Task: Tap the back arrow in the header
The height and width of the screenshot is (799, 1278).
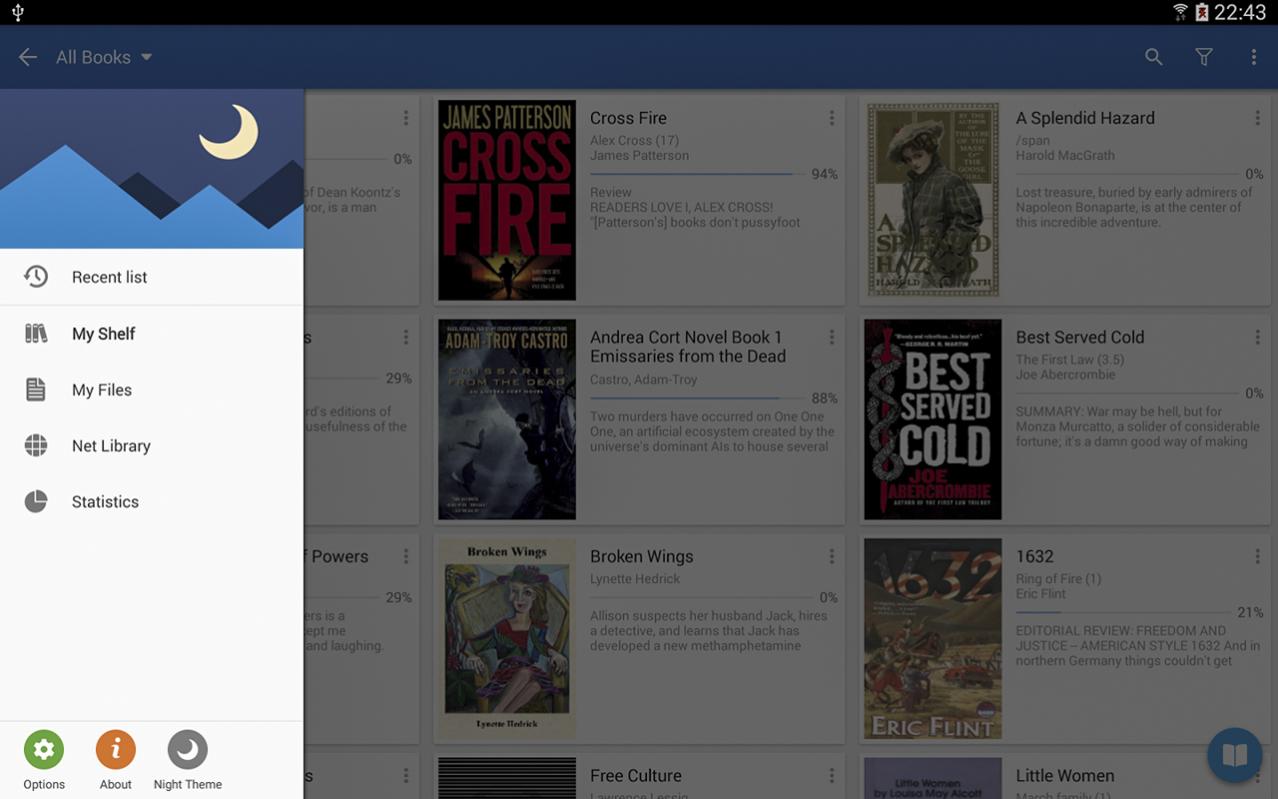Action: [x=28, y=57]
